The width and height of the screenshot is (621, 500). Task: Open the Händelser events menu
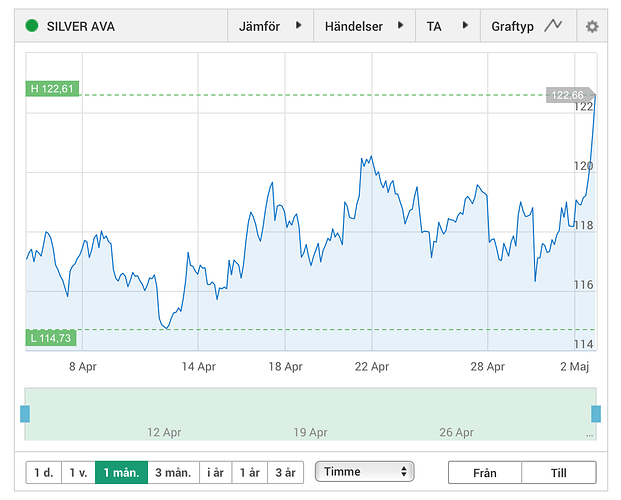[364, 26]
